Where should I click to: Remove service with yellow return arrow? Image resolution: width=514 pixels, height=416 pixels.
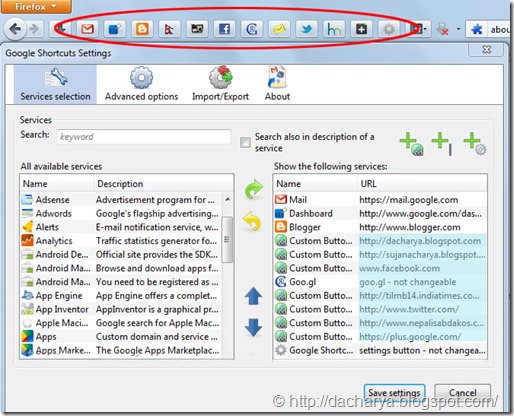click(253, 221)
